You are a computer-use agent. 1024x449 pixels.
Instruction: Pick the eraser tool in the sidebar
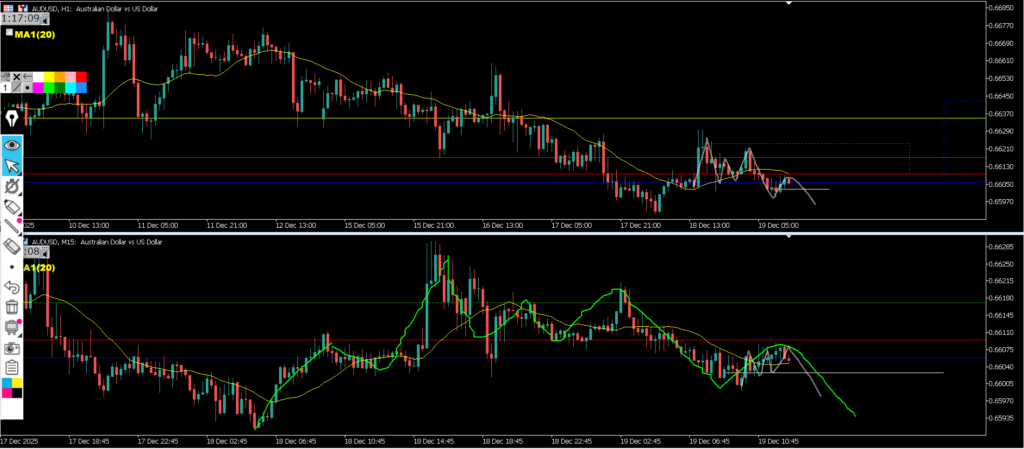[x=13, y=205]
